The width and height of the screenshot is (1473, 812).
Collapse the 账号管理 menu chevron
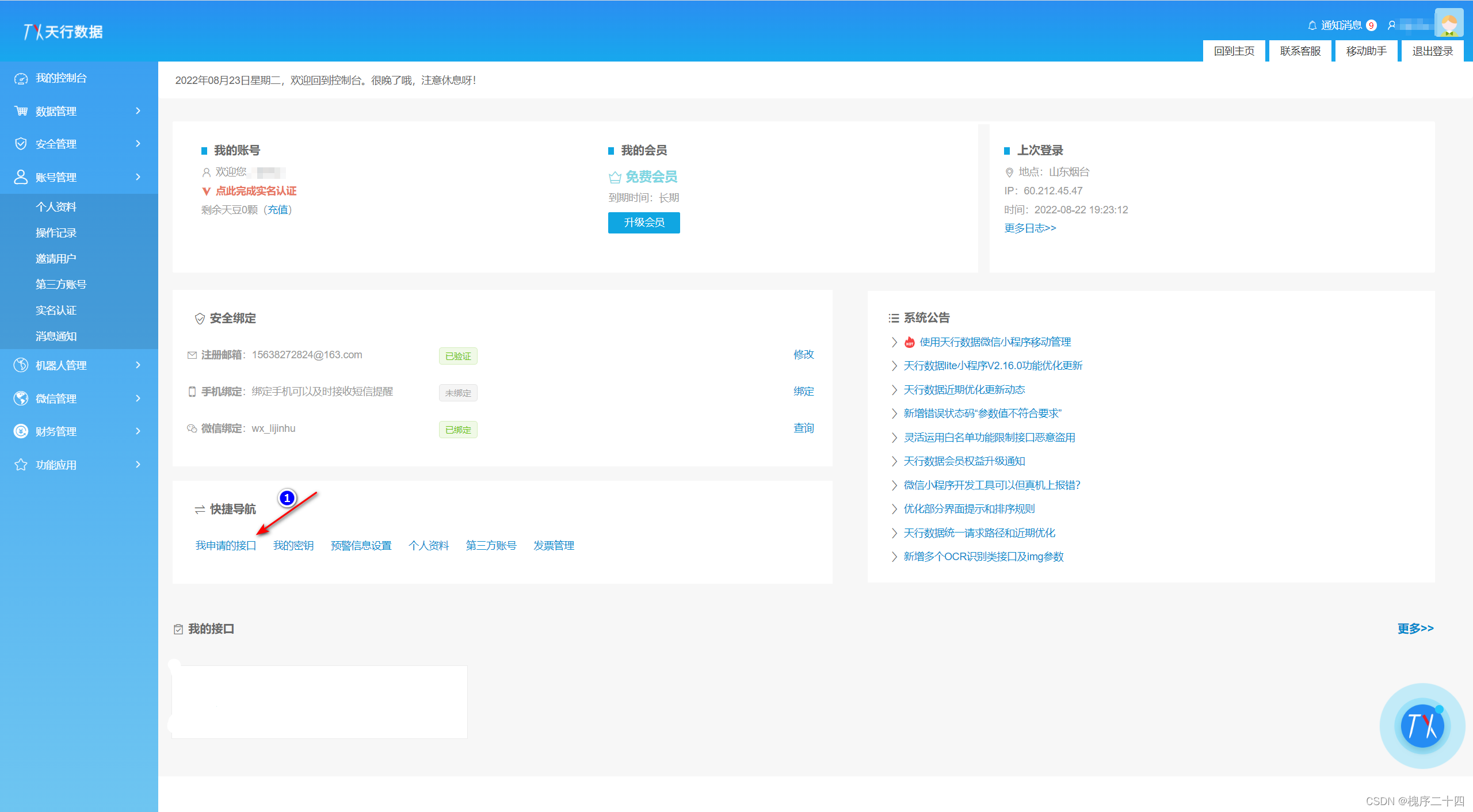(138, 177)
